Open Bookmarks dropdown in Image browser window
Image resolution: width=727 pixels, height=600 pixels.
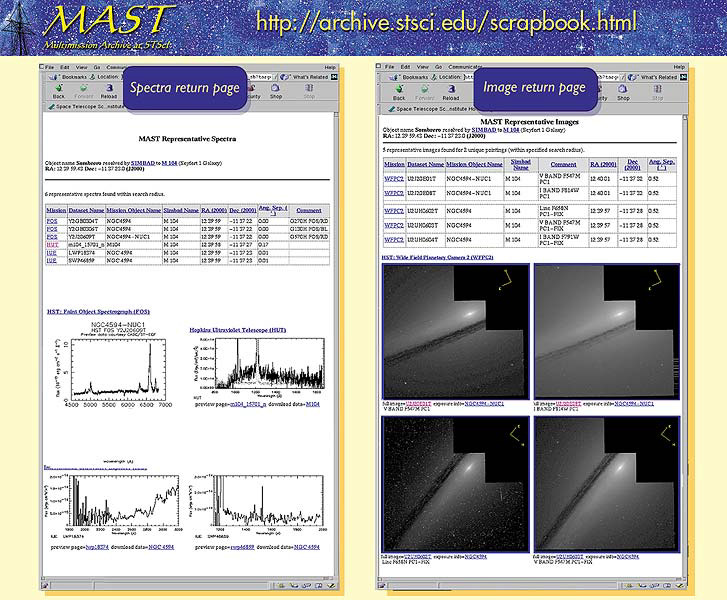[417, 75]
